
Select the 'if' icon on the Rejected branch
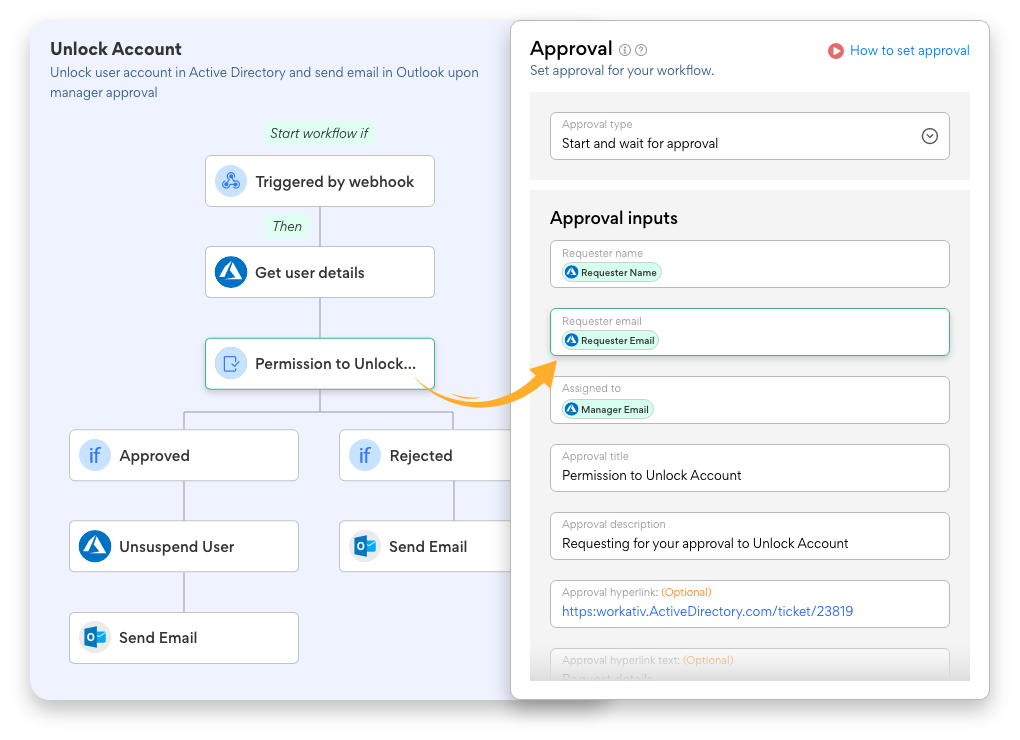[x=366, y=455]
